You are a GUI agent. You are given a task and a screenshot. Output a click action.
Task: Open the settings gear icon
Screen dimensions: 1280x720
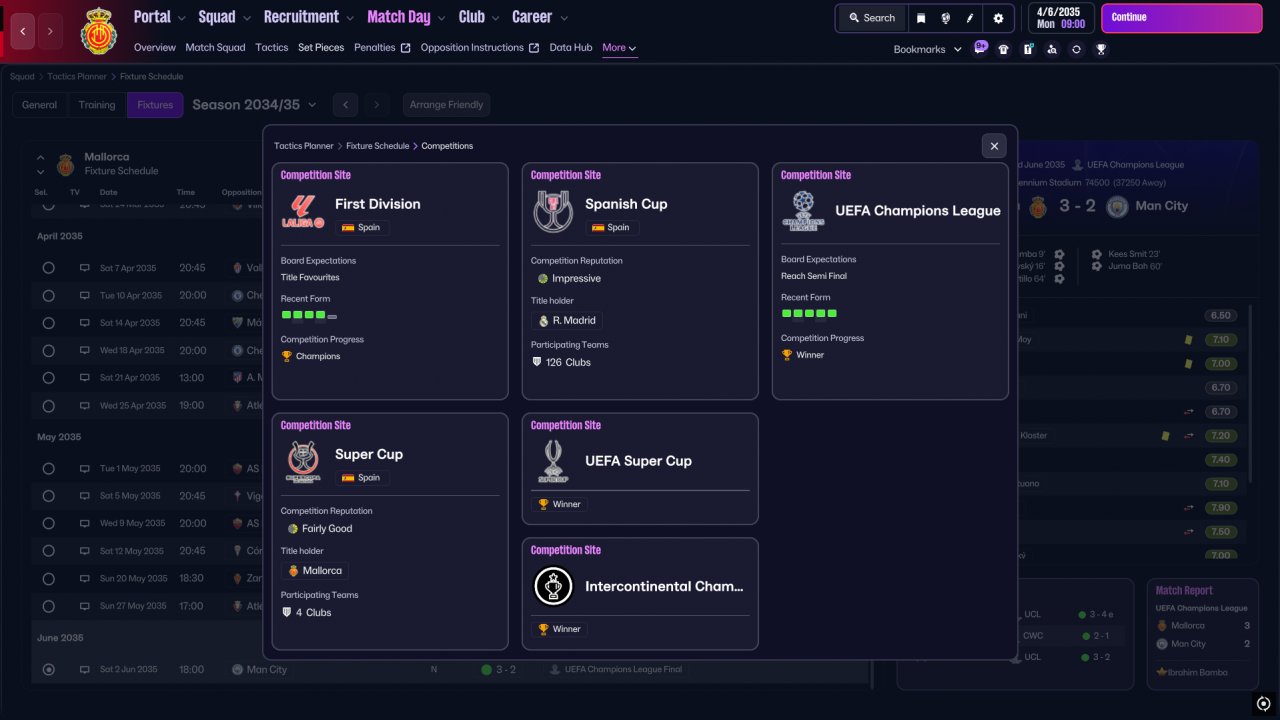coord(998,18)
